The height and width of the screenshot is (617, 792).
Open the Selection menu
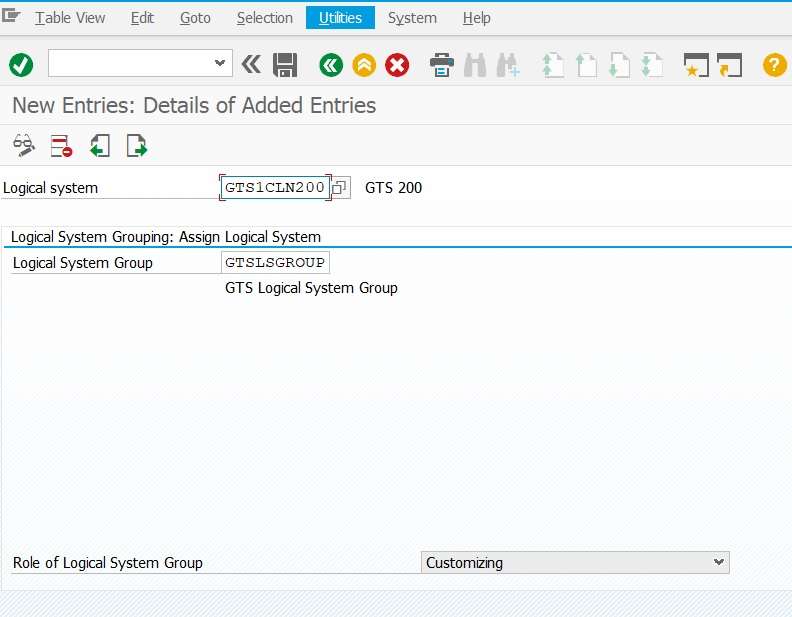pos(265,18)
